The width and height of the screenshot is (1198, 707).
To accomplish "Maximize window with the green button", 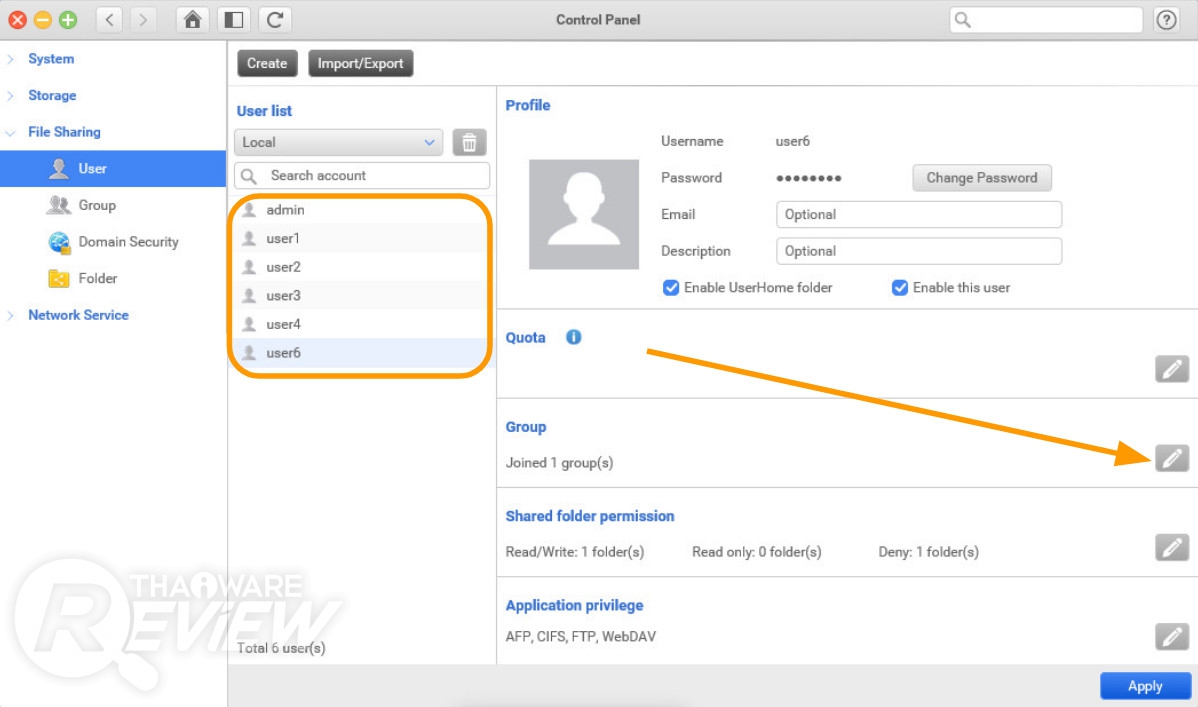I will tap(68, 20).
